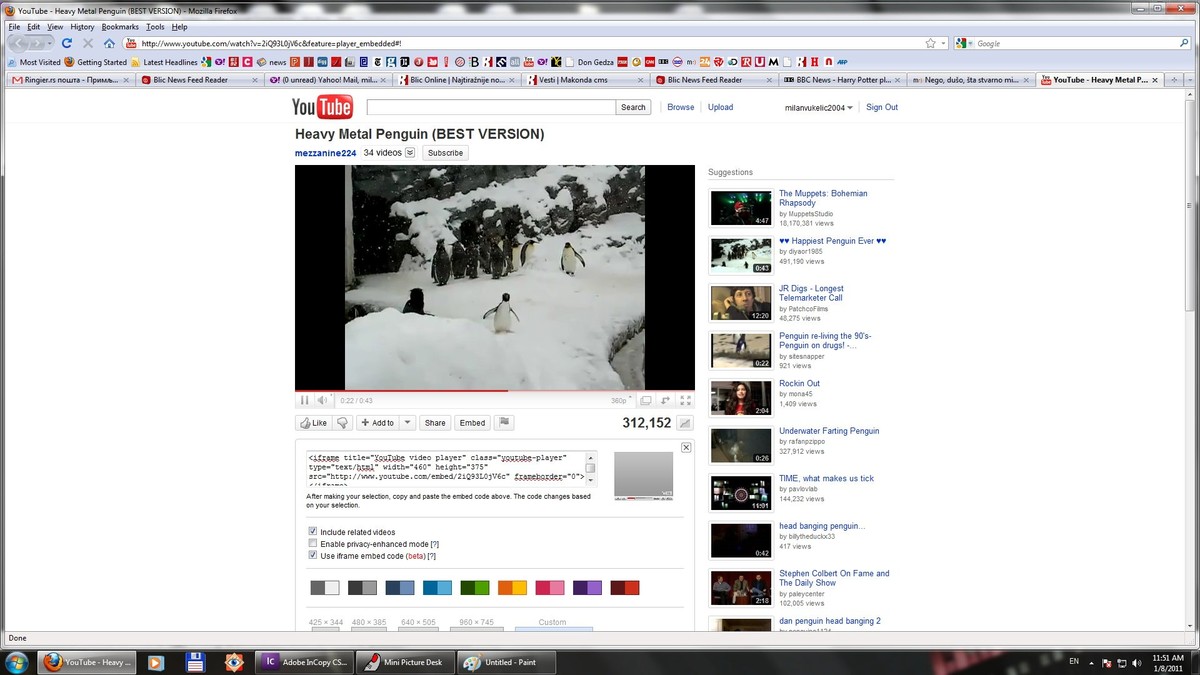The image size is (1200, 675).
Task: Go to YouTube home via the logo
Action: [x=321, y=106]
